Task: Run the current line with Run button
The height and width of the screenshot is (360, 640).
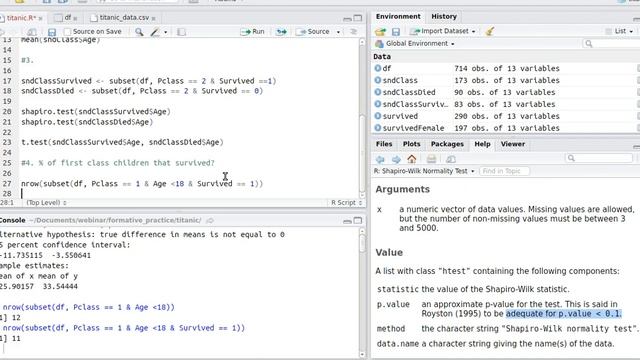Action: coord(252,31)
